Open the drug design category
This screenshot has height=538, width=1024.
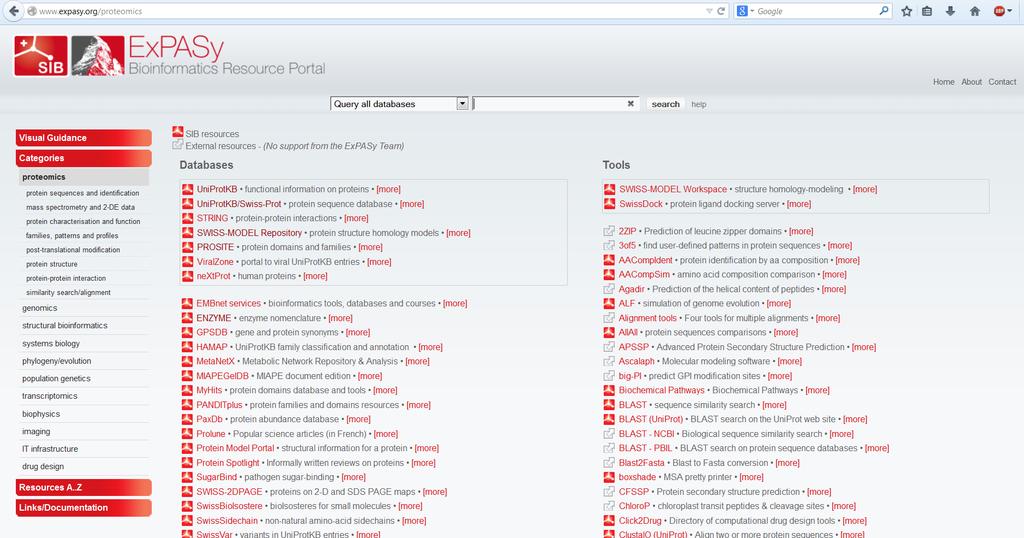click(43, 466)
